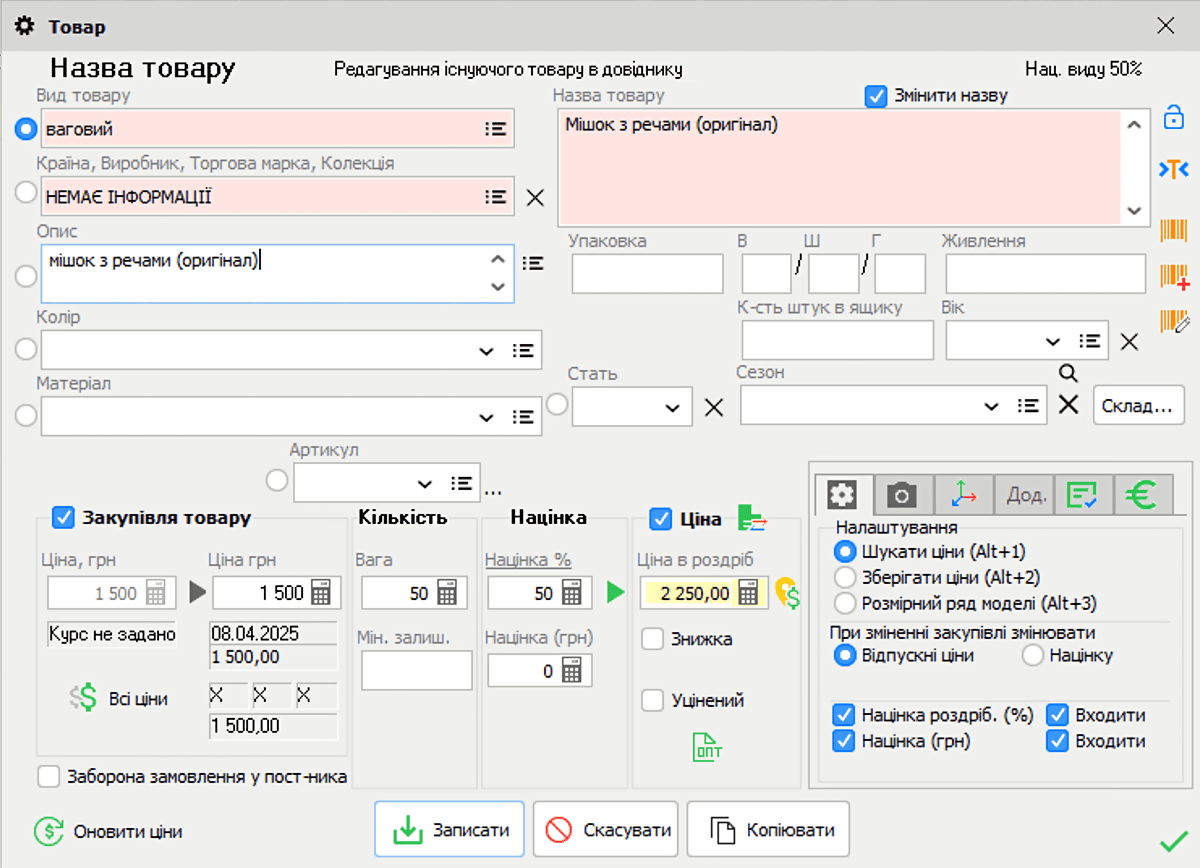1200x868 pixels.
Task: Click the open padlock icon
Action: tap(1172, 117)
